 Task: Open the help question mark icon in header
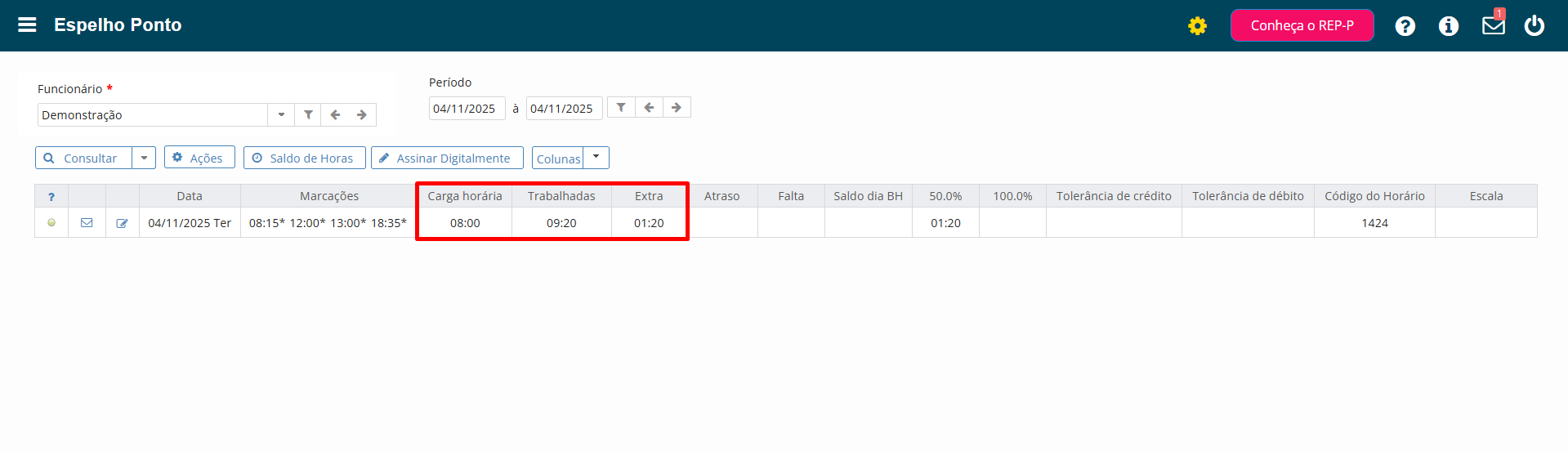(1405, 26)
